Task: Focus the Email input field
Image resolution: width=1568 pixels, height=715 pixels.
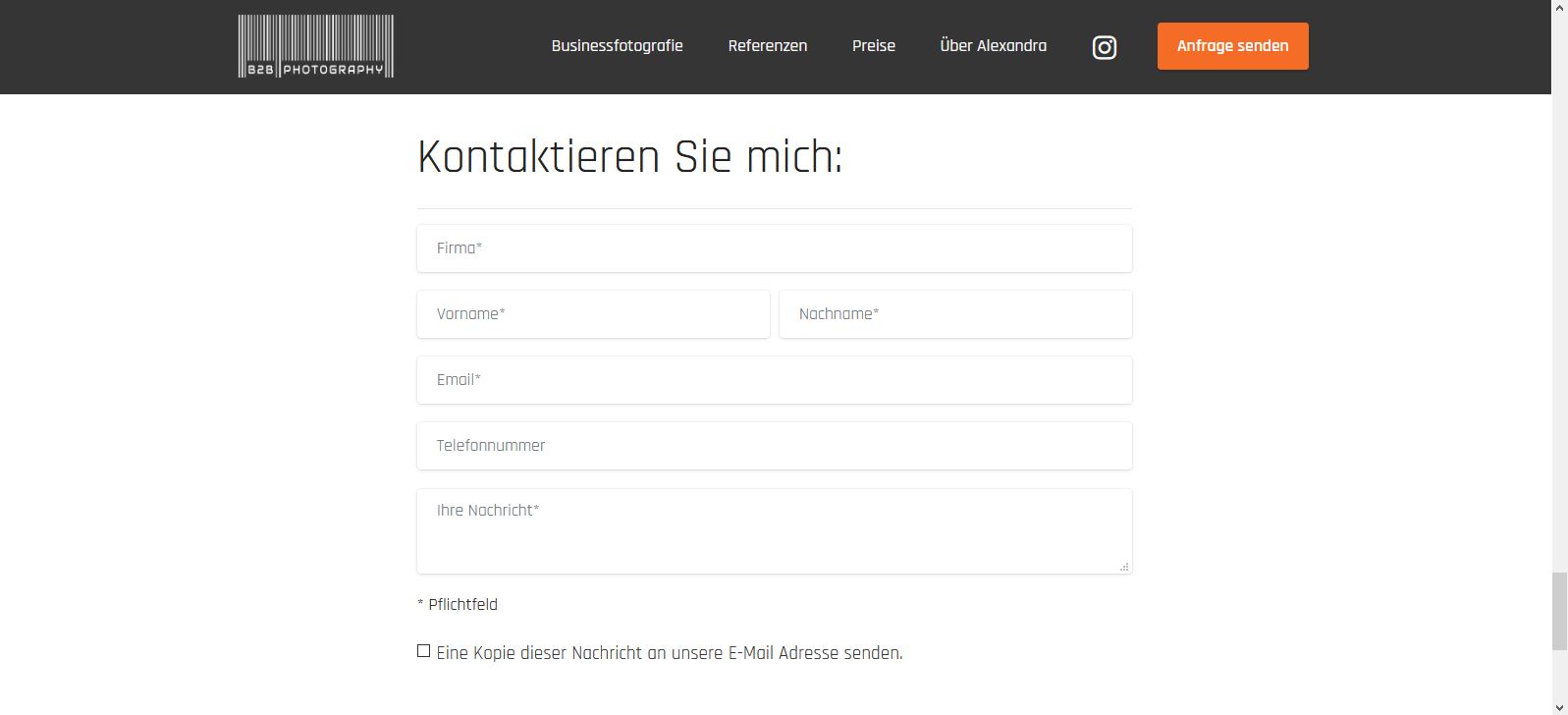Action: [x=774, y=380]
